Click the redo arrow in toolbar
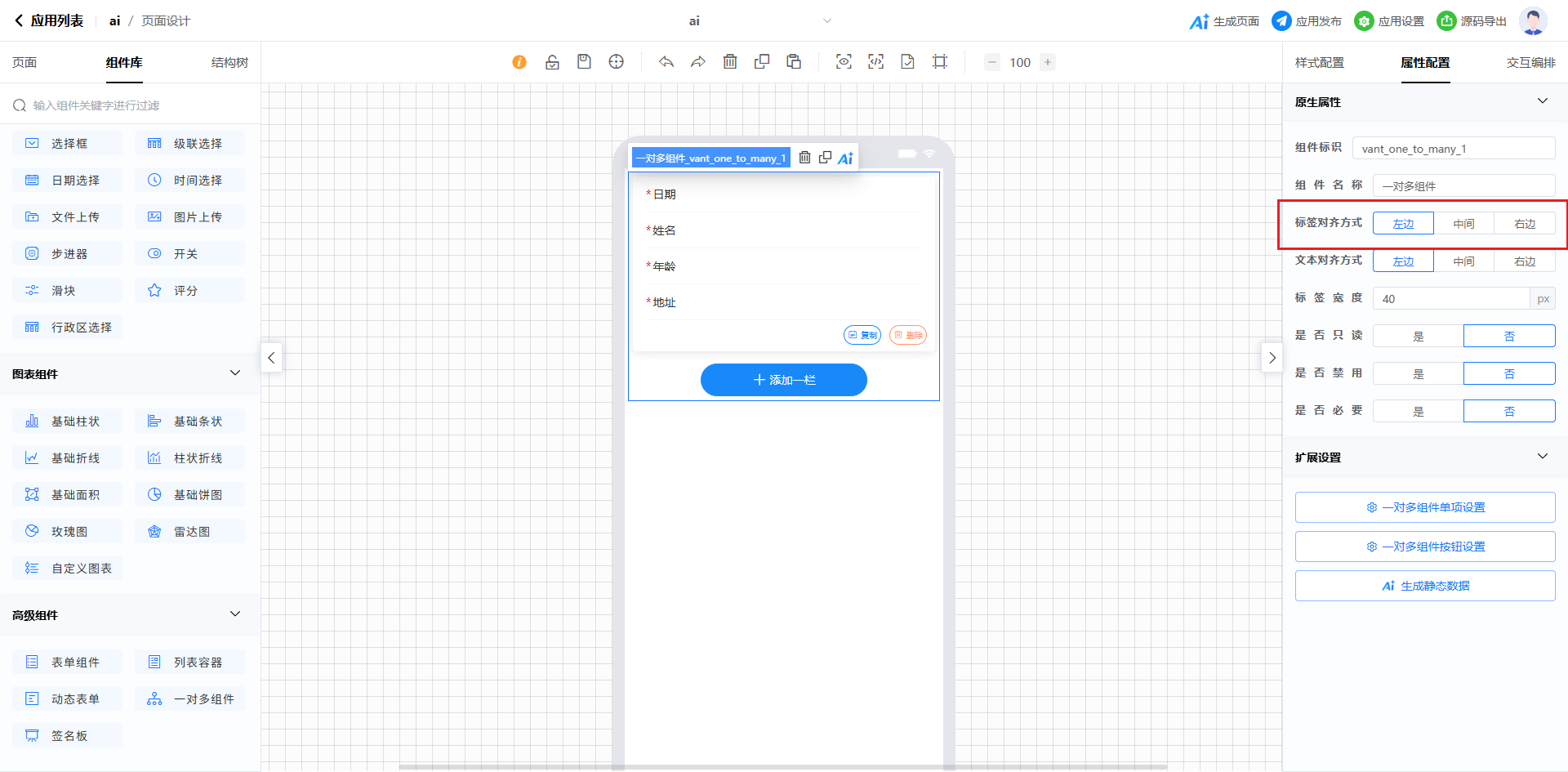This screenshot has width=1568, height=772. (698, 62)
